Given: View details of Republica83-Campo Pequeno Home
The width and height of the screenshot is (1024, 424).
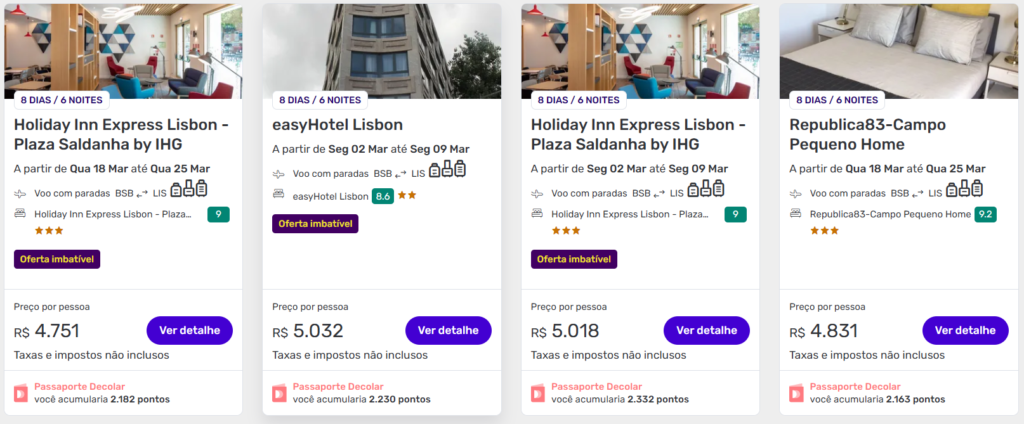Looking at the screenshot, I should [x=964, y=330].
